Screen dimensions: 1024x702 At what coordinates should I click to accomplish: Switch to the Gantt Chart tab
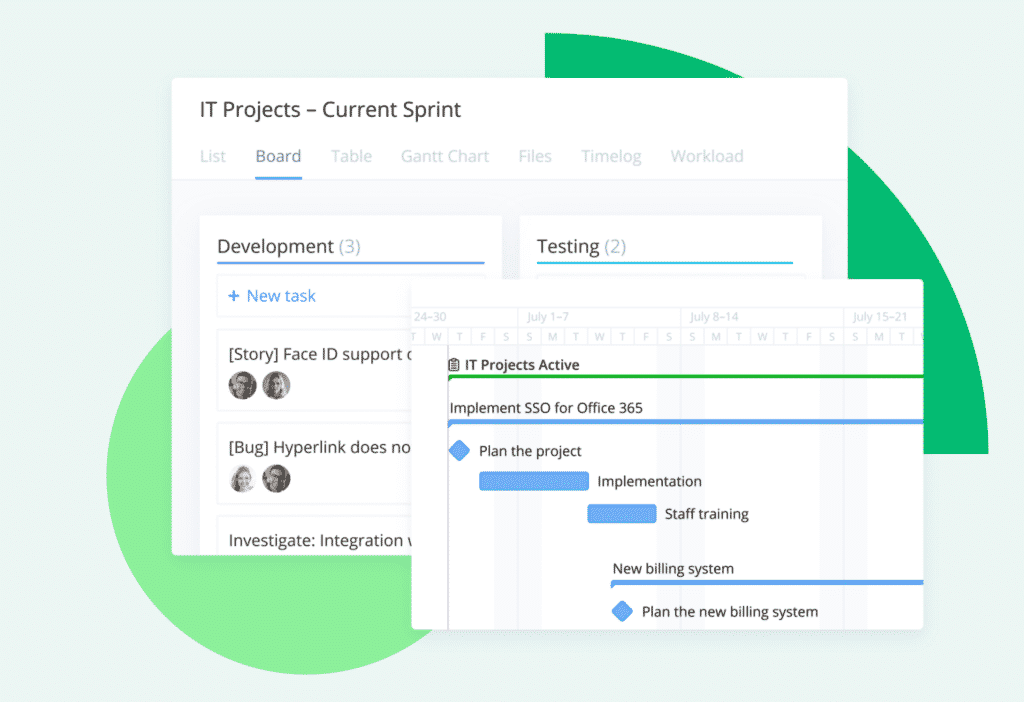click(445, 157)
